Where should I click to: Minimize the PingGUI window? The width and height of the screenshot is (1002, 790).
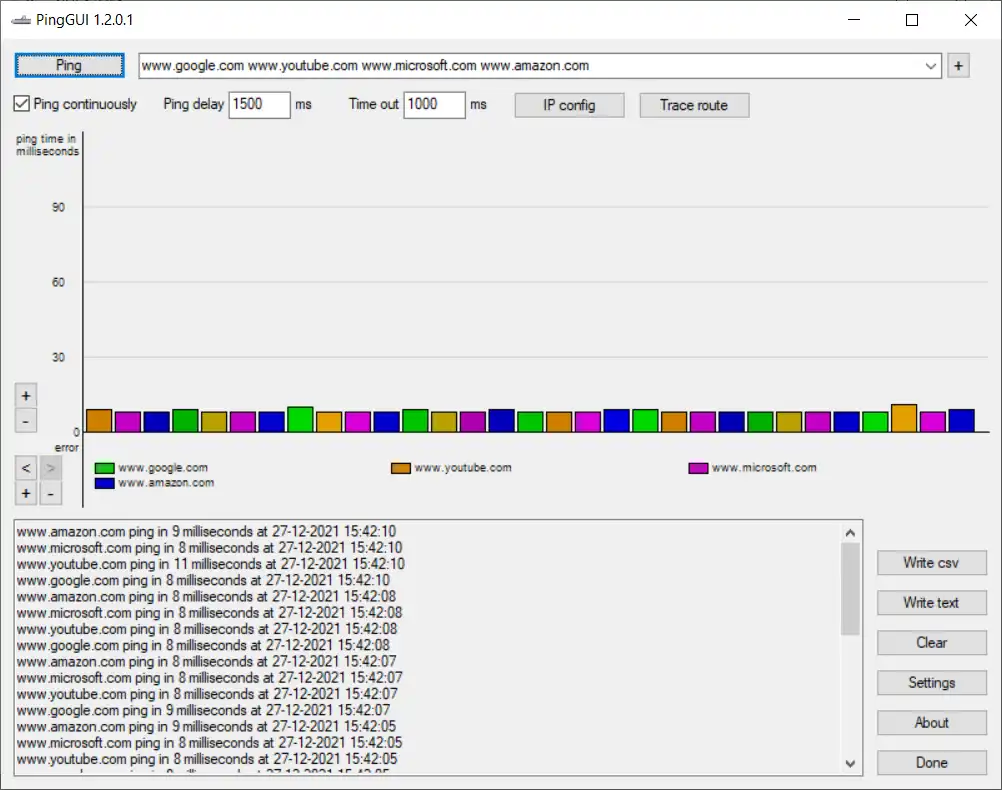(x=854, y=20)
